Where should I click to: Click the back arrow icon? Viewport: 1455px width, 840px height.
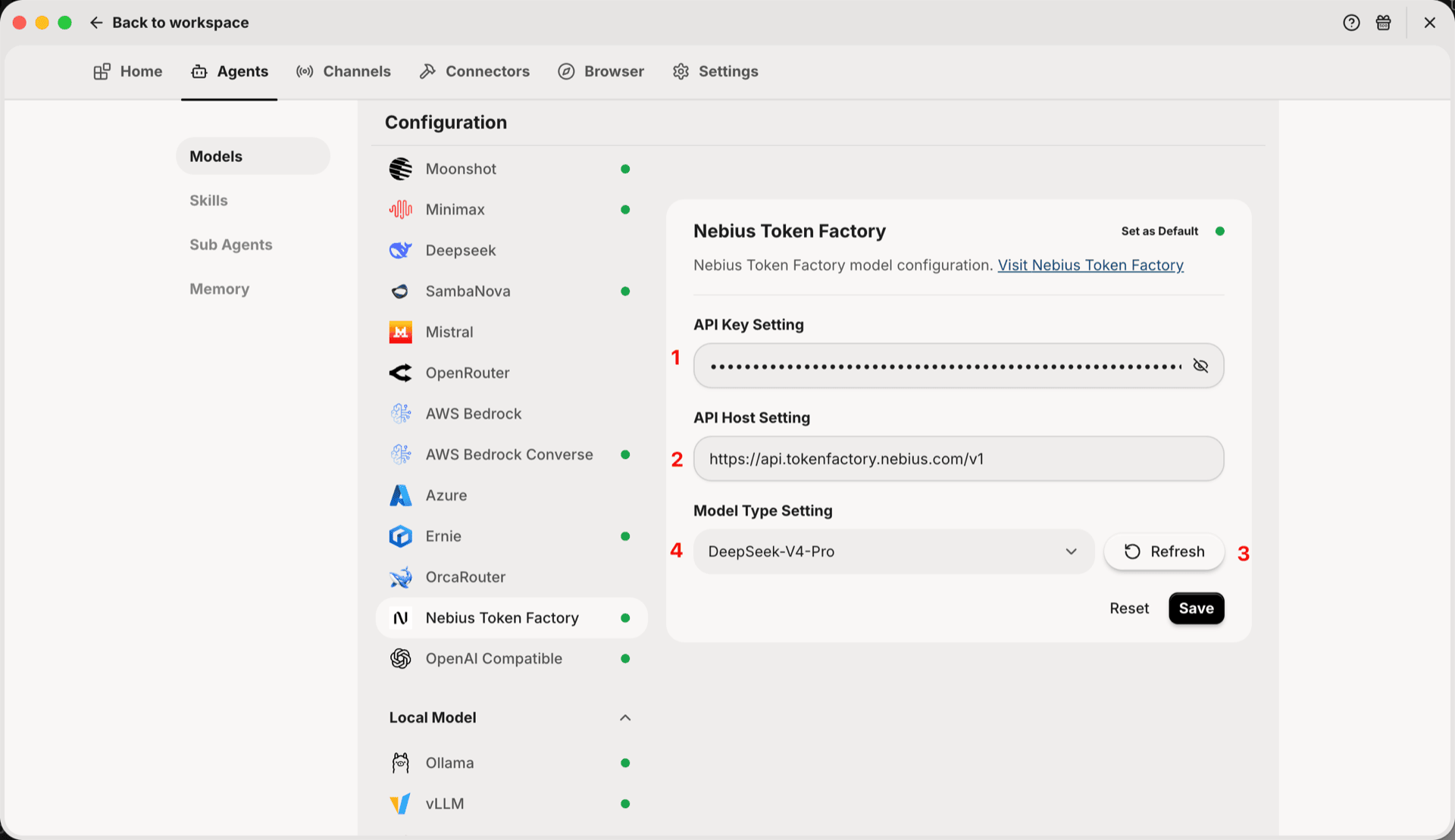coord(96,23)
